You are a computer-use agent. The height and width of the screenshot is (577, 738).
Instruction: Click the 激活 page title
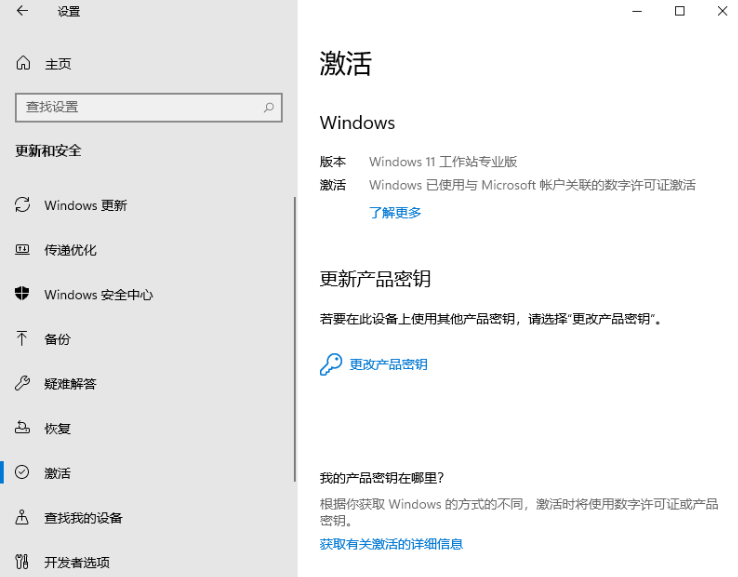click(x=346, y=63)
